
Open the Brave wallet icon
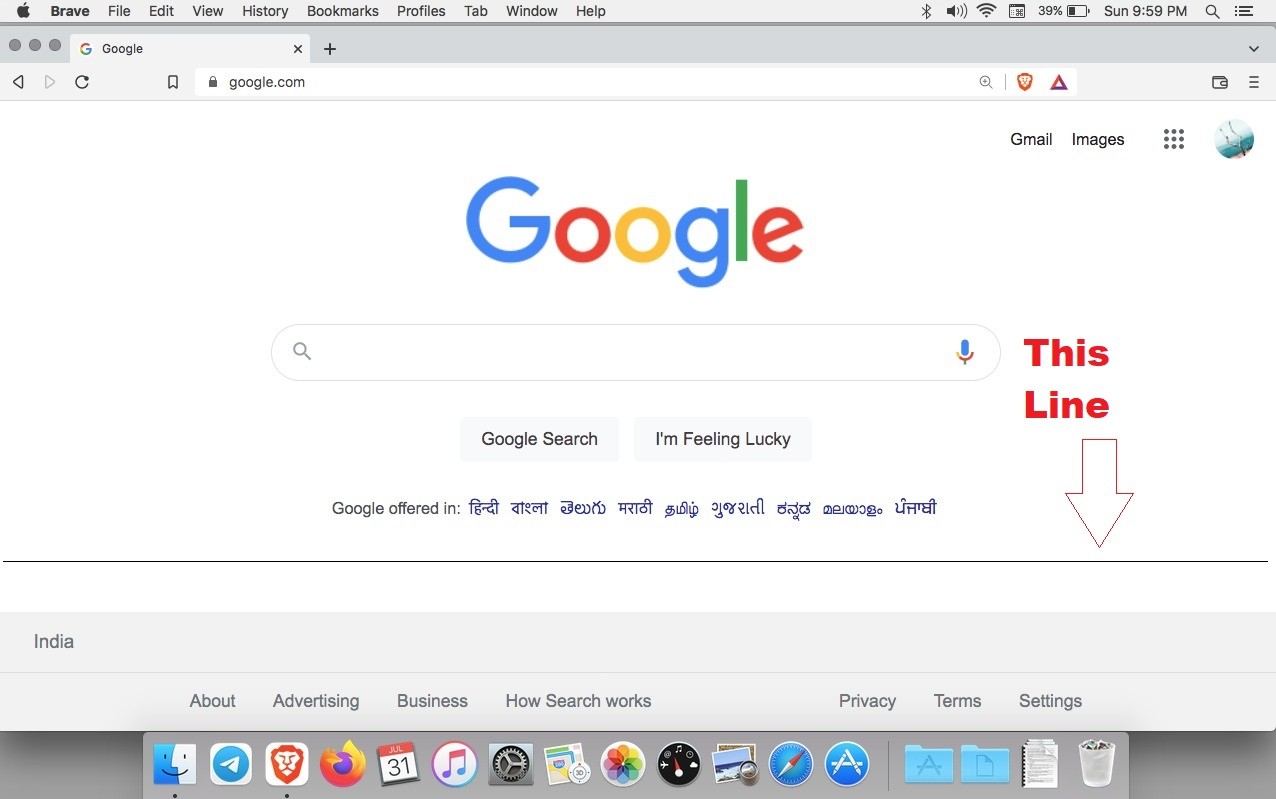coord(1220,82)
